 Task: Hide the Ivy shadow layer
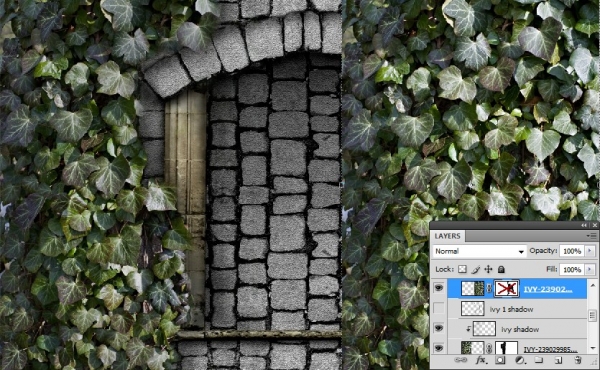point(439,328)
